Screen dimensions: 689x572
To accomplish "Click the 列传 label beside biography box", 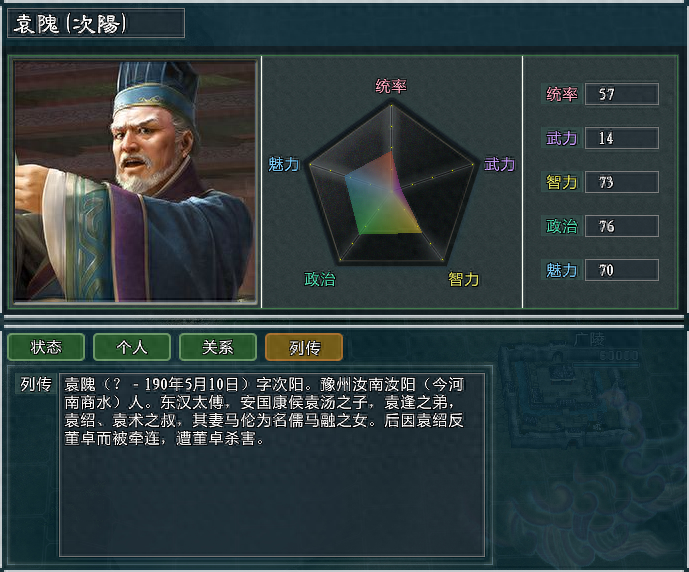I will tap(36, 384).
